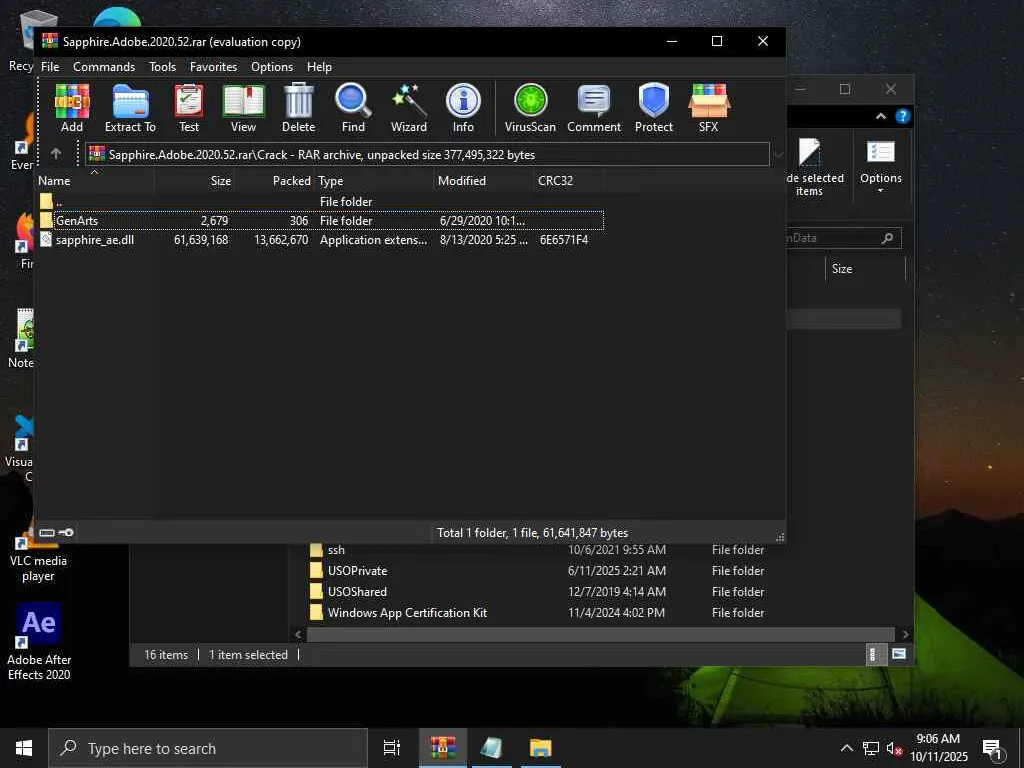
Task: Open the Find magnifier tool
Action: click(353, 108)
